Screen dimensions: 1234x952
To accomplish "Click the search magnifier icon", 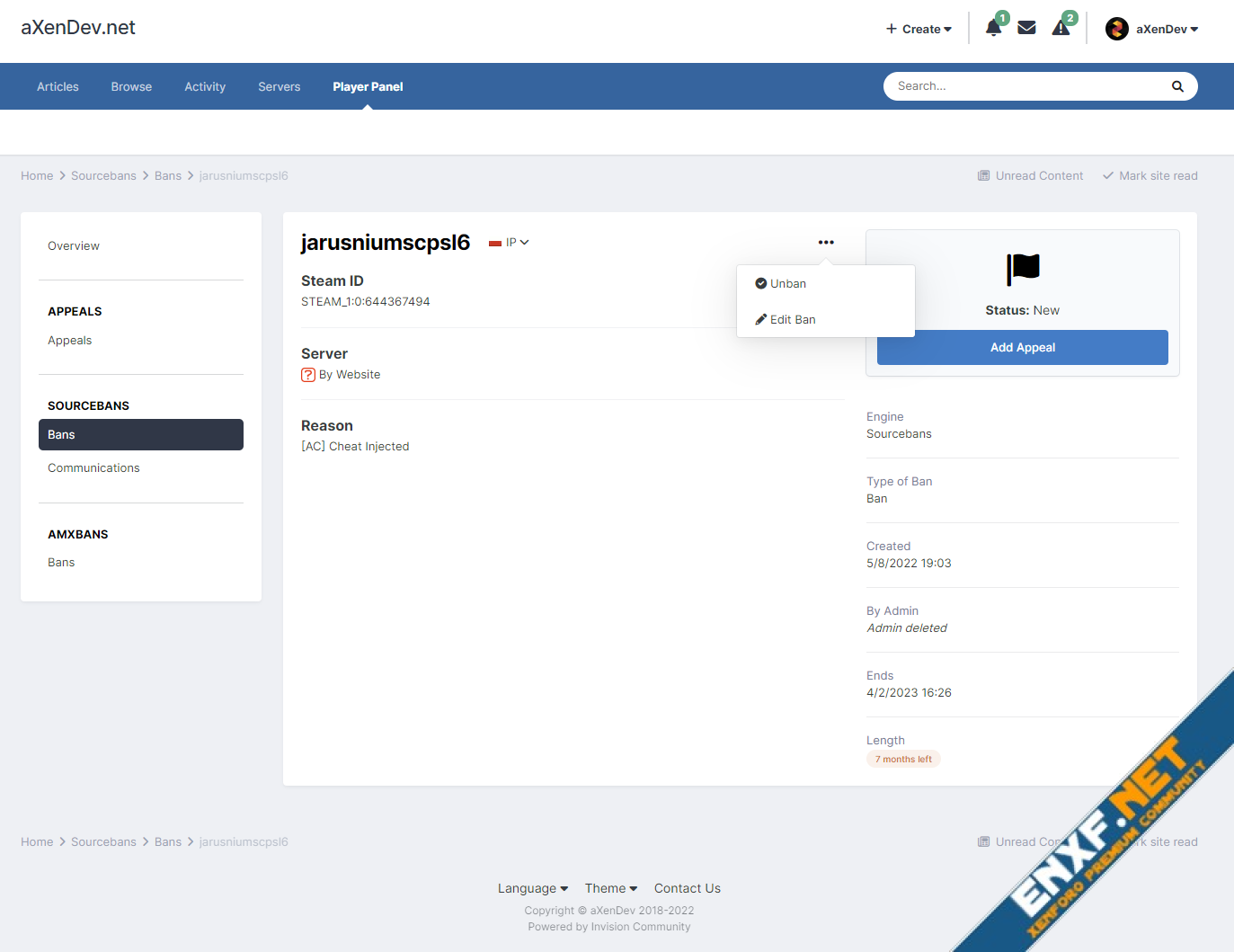I will (x=1177, y=86).
